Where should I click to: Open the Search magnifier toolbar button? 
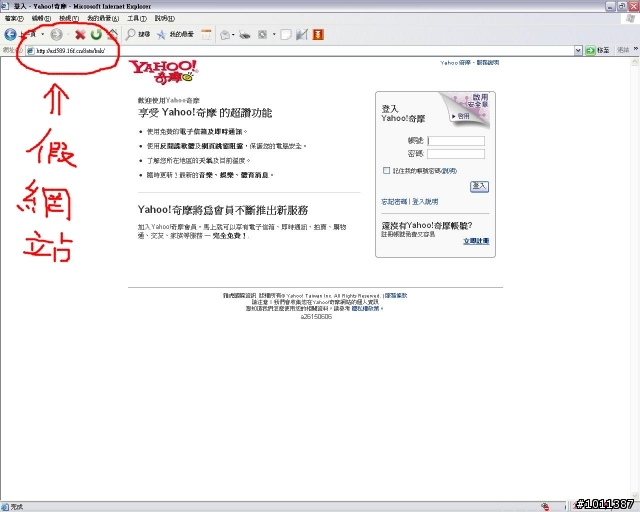tap(137, 35)
